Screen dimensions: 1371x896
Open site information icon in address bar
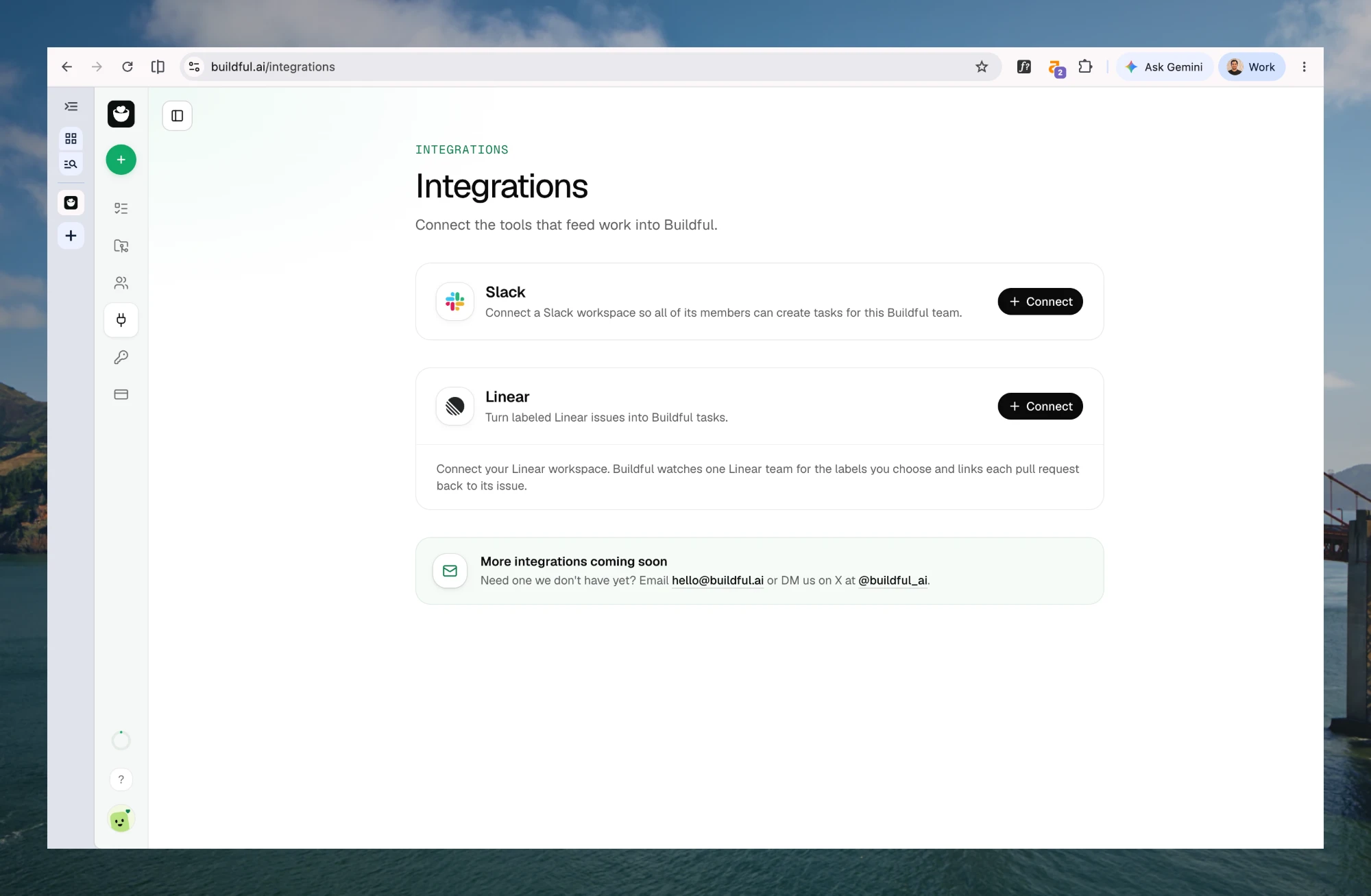click(195, 66)
